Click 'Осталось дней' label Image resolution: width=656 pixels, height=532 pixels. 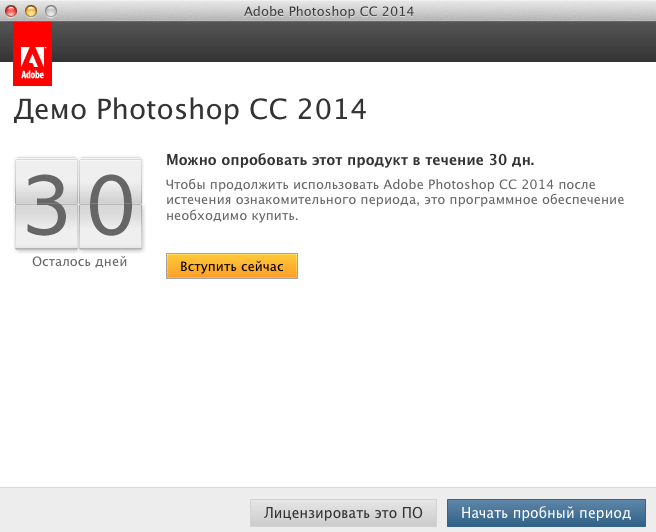click(x=79, y=261)
